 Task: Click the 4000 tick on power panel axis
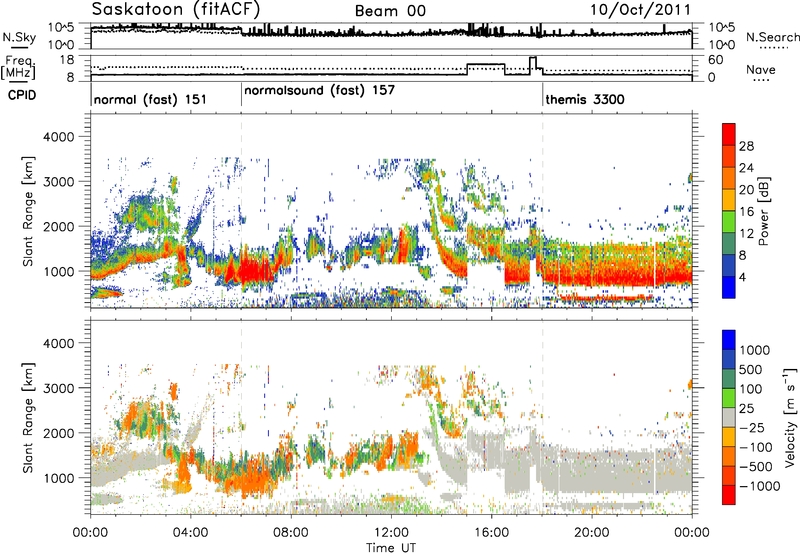(x=59, y=137)
